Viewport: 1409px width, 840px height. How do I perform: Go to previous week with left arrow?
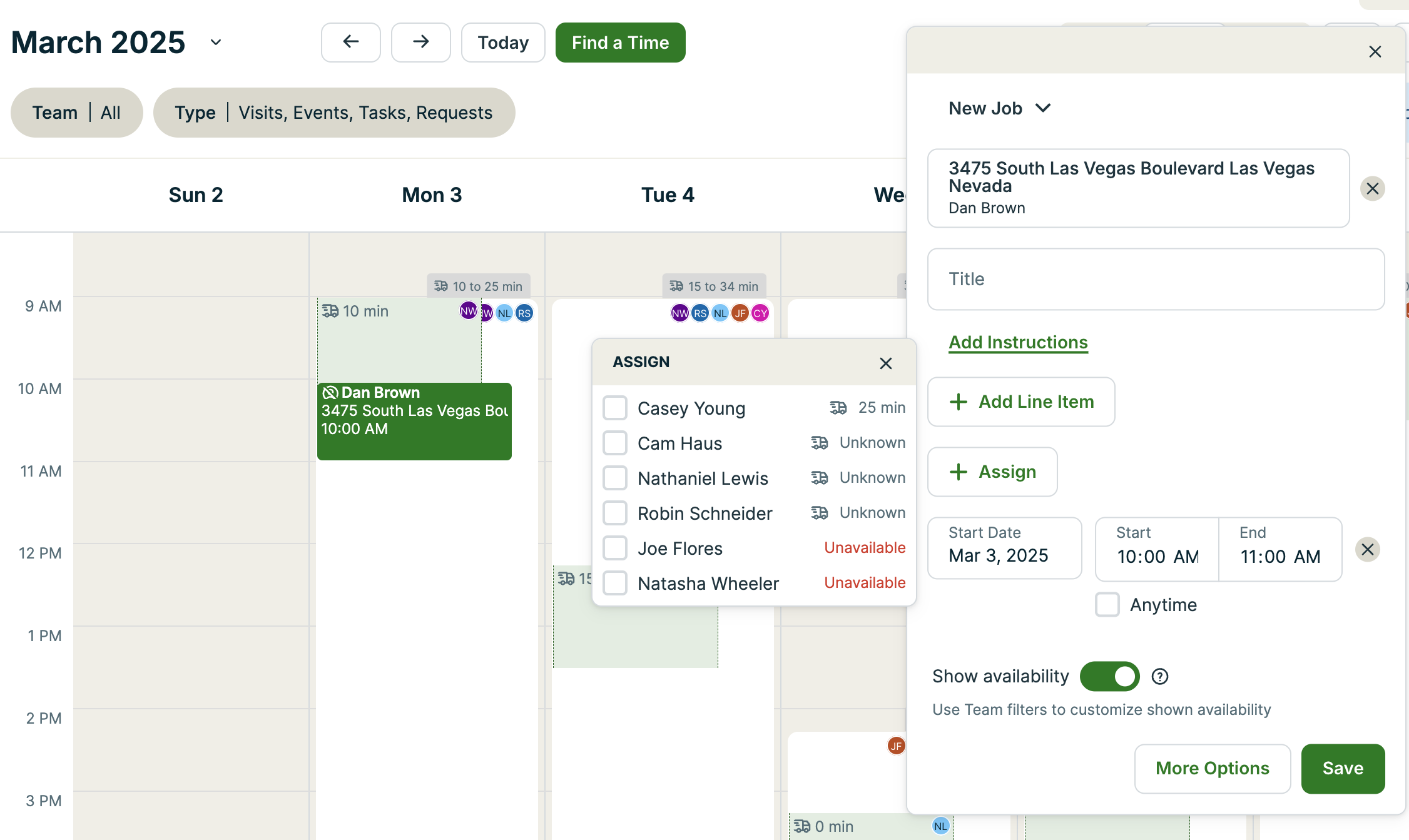350,43
